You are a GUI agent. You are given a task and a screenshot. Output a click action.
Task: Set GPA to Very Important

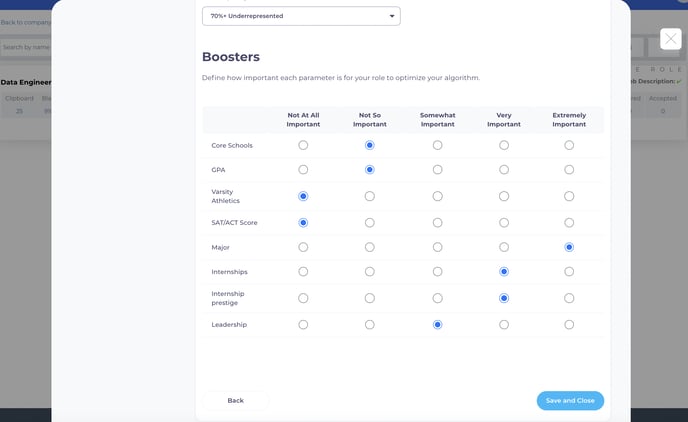point(504,170)
